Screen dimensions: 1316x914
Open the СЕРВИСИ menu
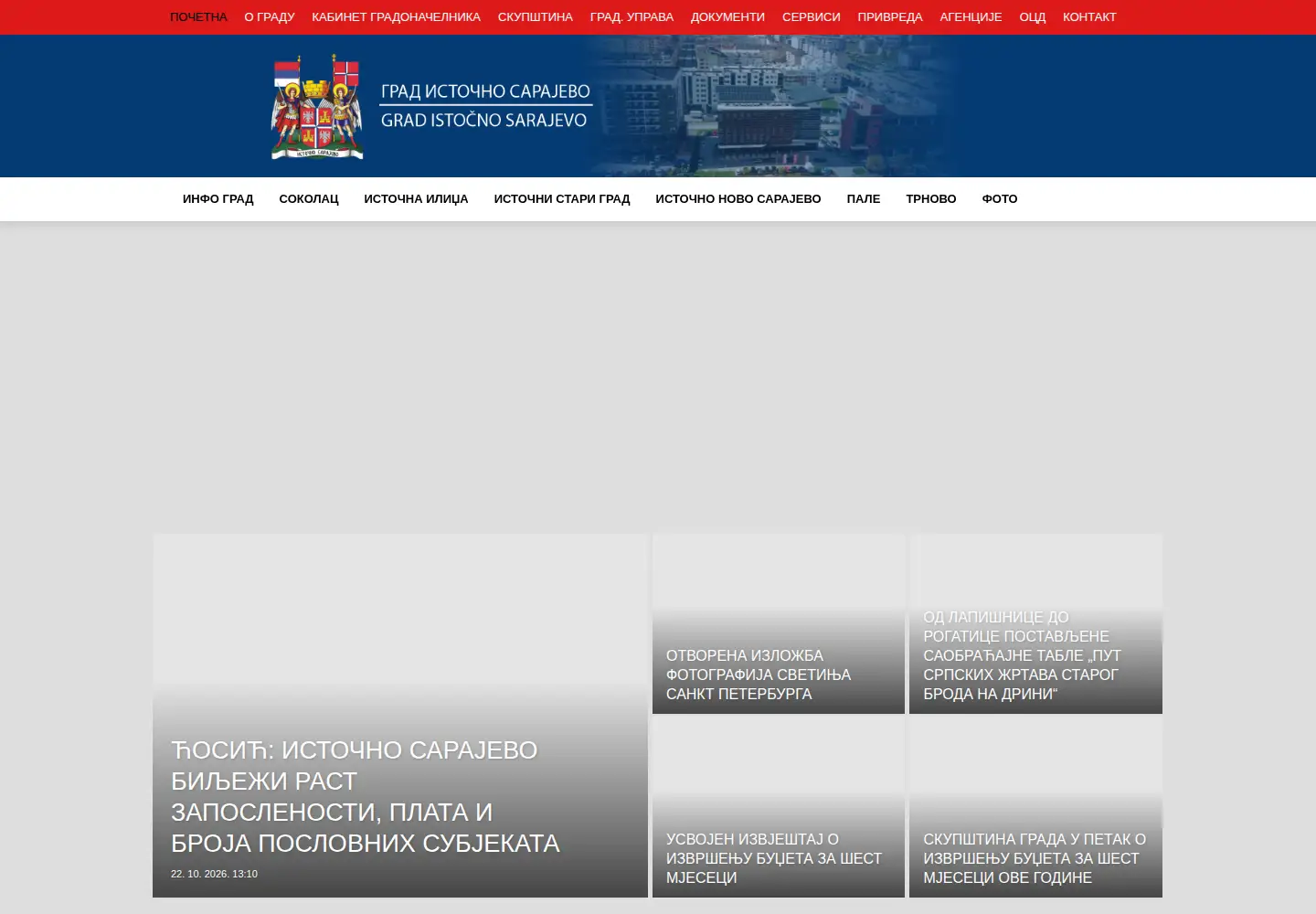812,17
